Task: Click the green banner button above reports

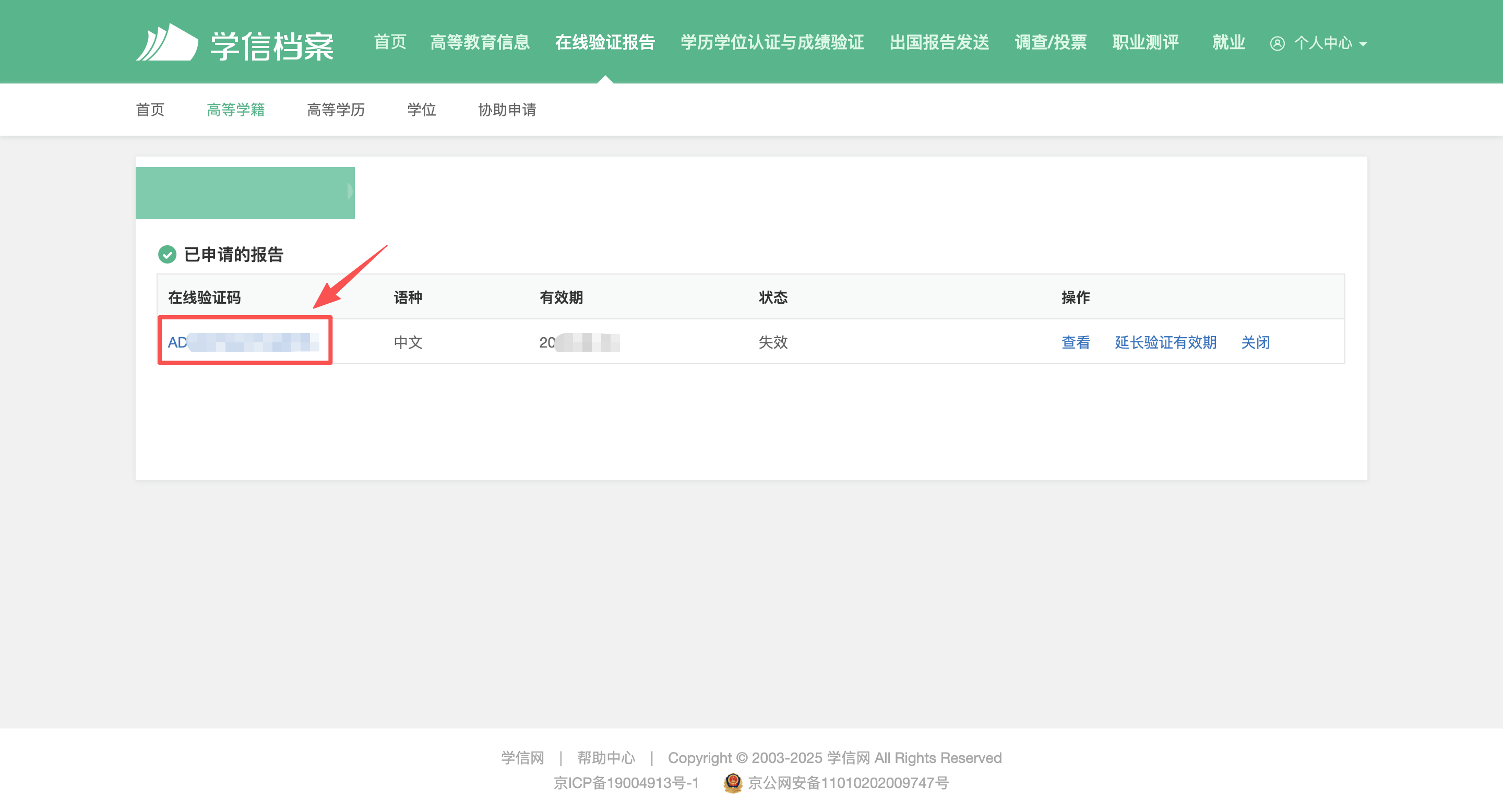Action: coord(244,193)
